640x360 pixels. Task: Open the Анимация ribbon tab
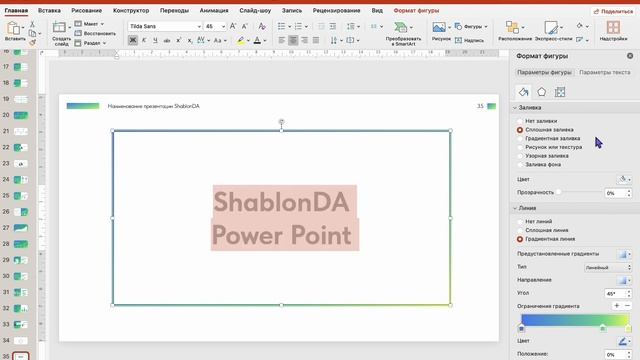click(x=214, y=11)
